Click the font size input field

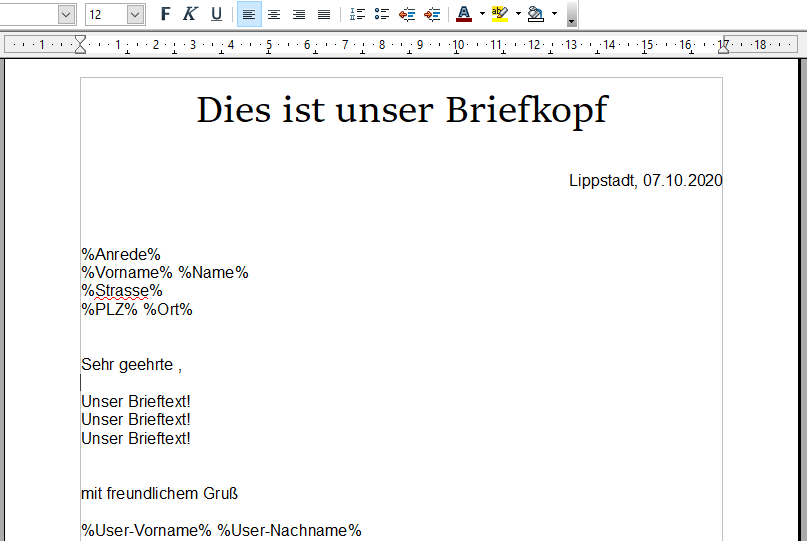pos(105,14)
